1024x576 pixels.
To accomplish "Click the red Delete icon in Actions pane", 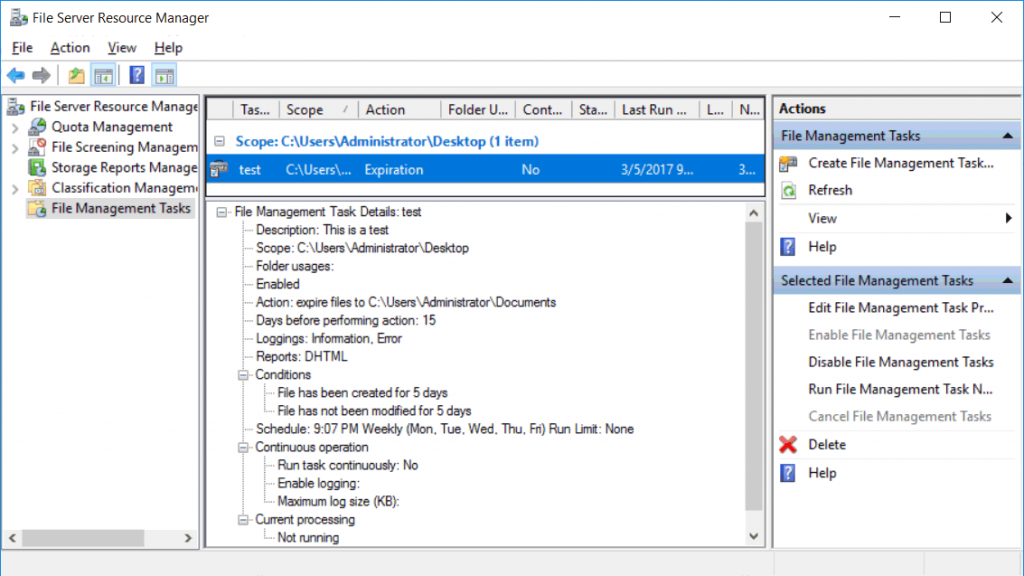I will click(789, 444).
